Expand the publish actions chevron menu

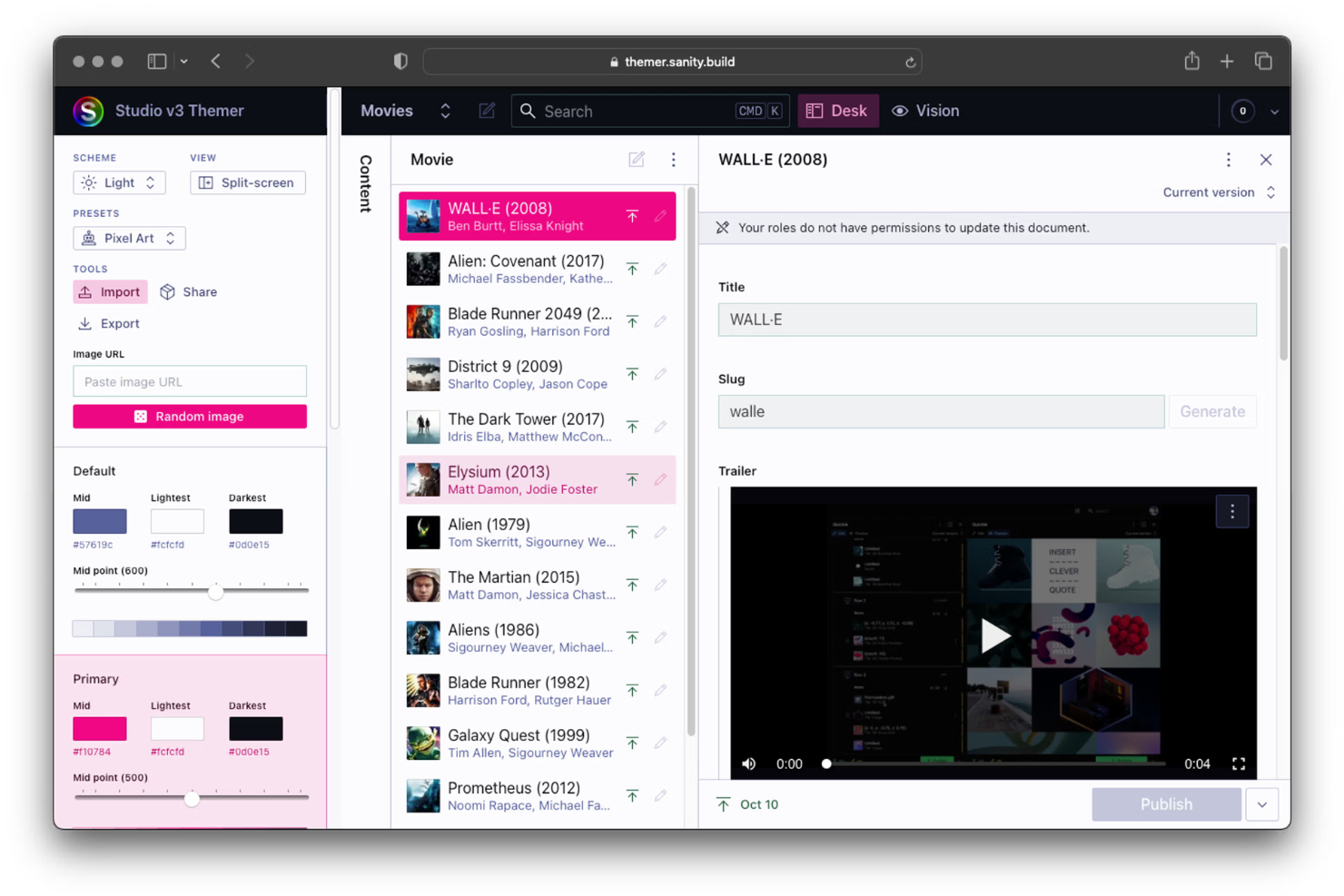1262,804
